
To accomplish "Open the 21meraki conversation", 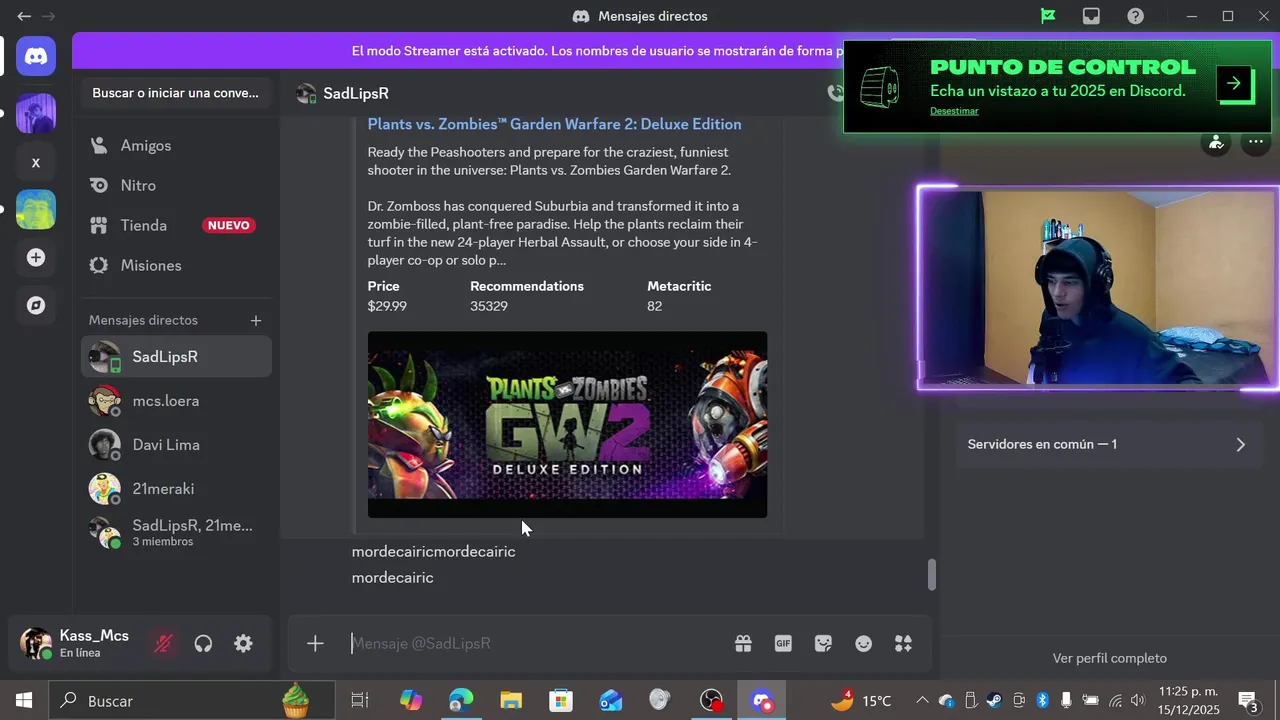I will pos(176,489).
